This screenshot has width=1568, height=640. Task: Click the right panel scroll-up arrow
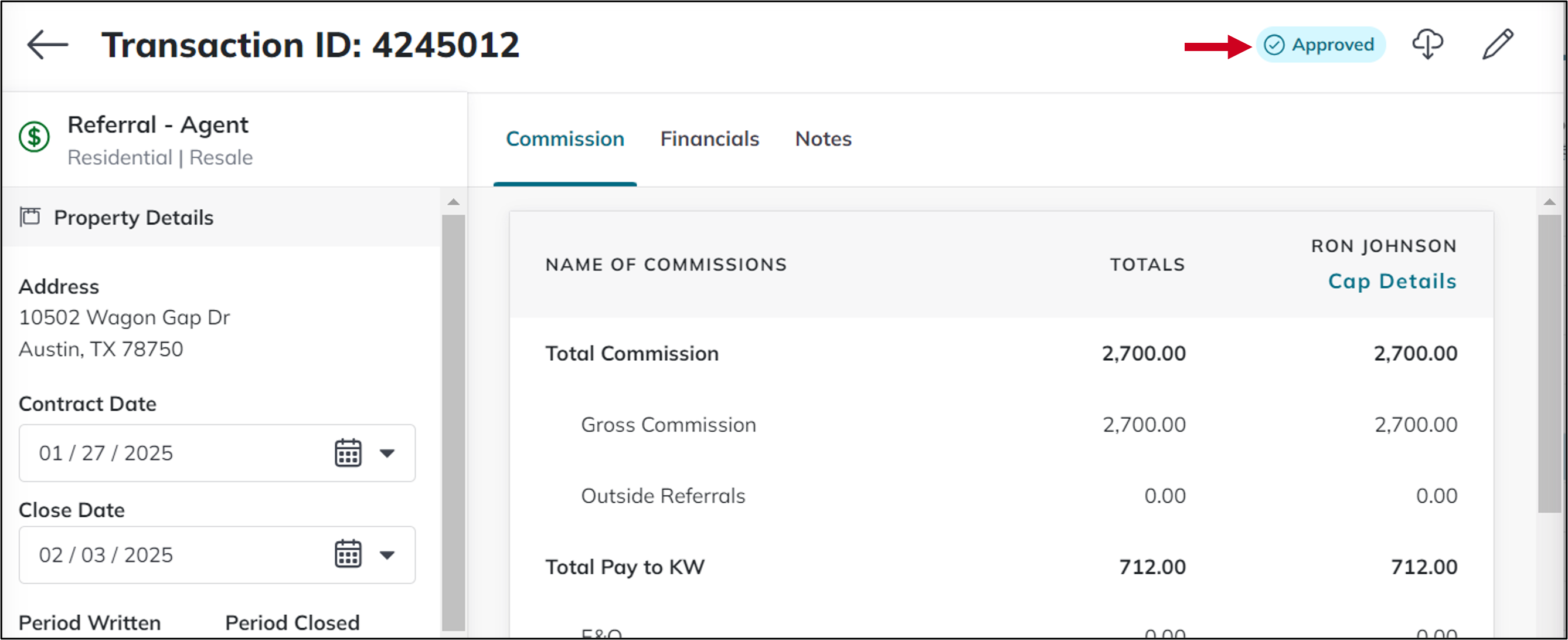click(x=1550, y=202)
